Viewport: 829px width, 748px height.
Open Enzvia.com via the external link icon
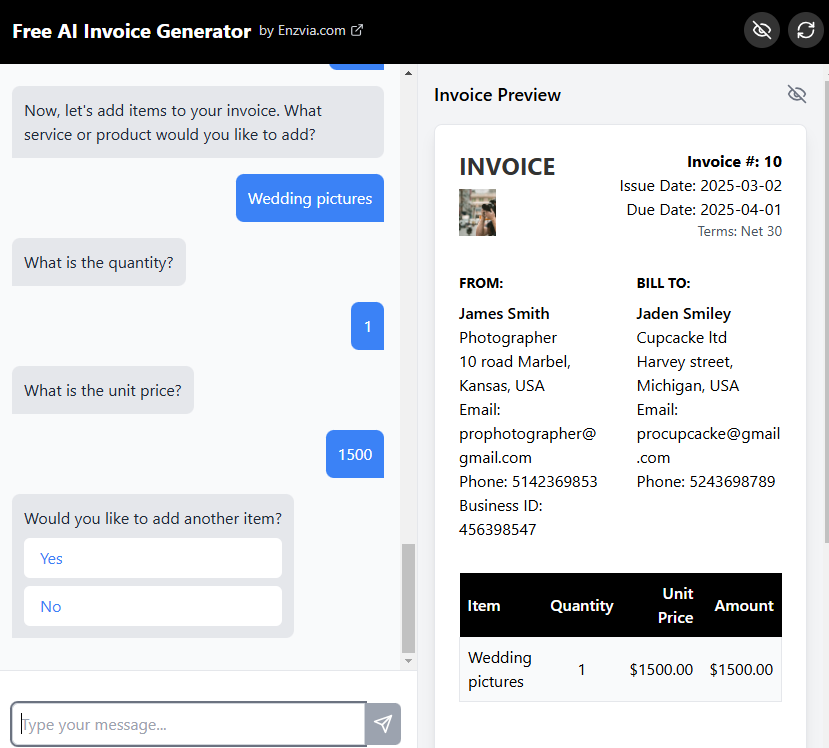pos(356,30)
